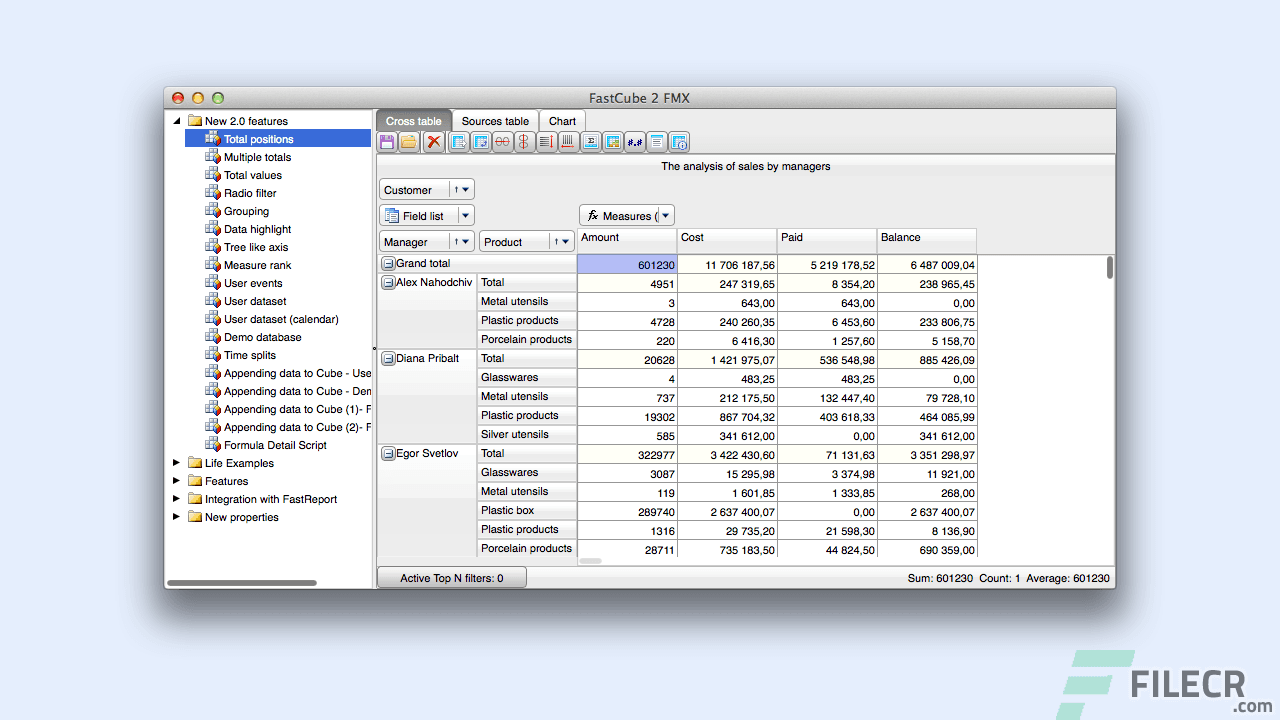Open the Manager field dropdown arrow

point(467,242)
